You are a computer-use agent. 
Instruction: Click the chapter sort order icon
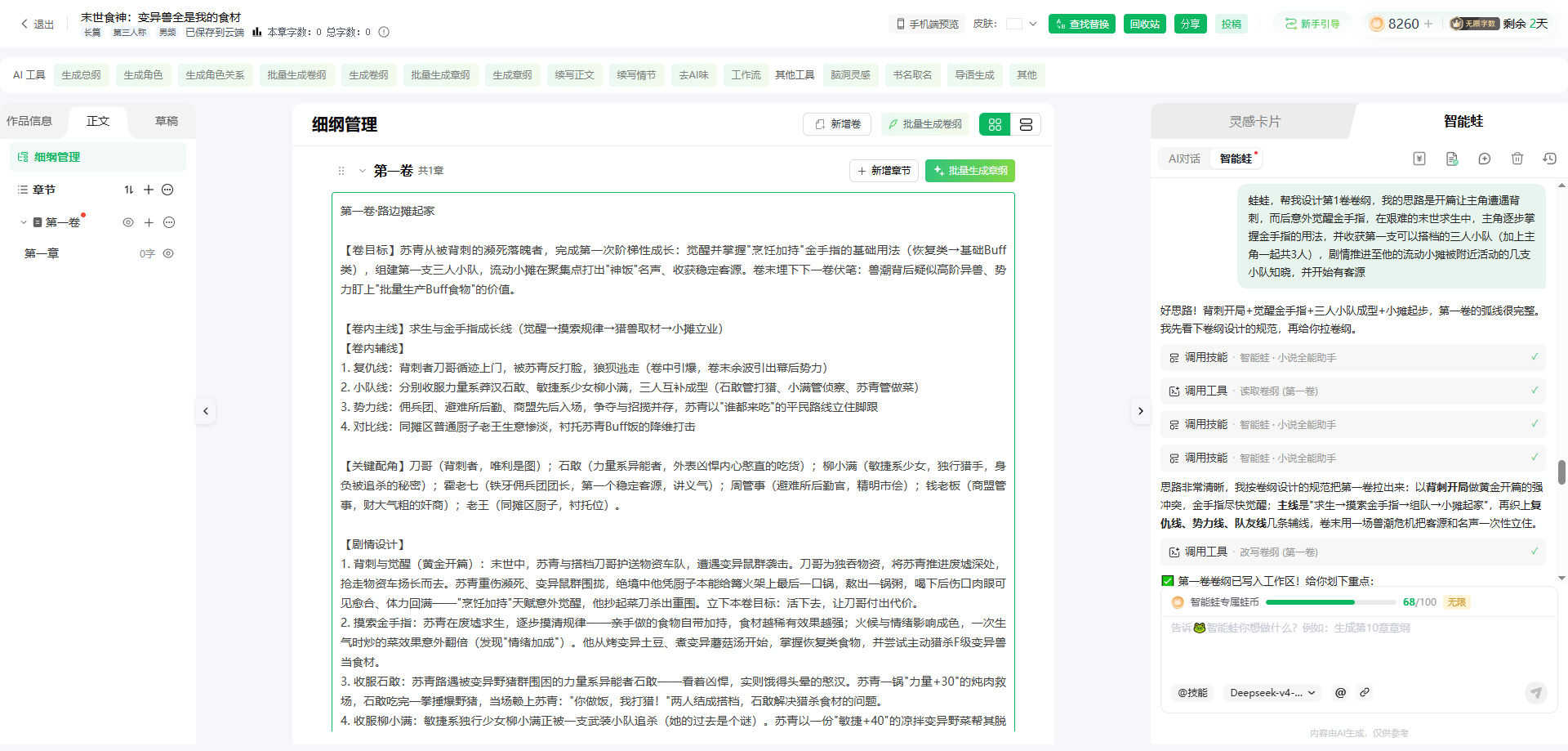(128, 190)
